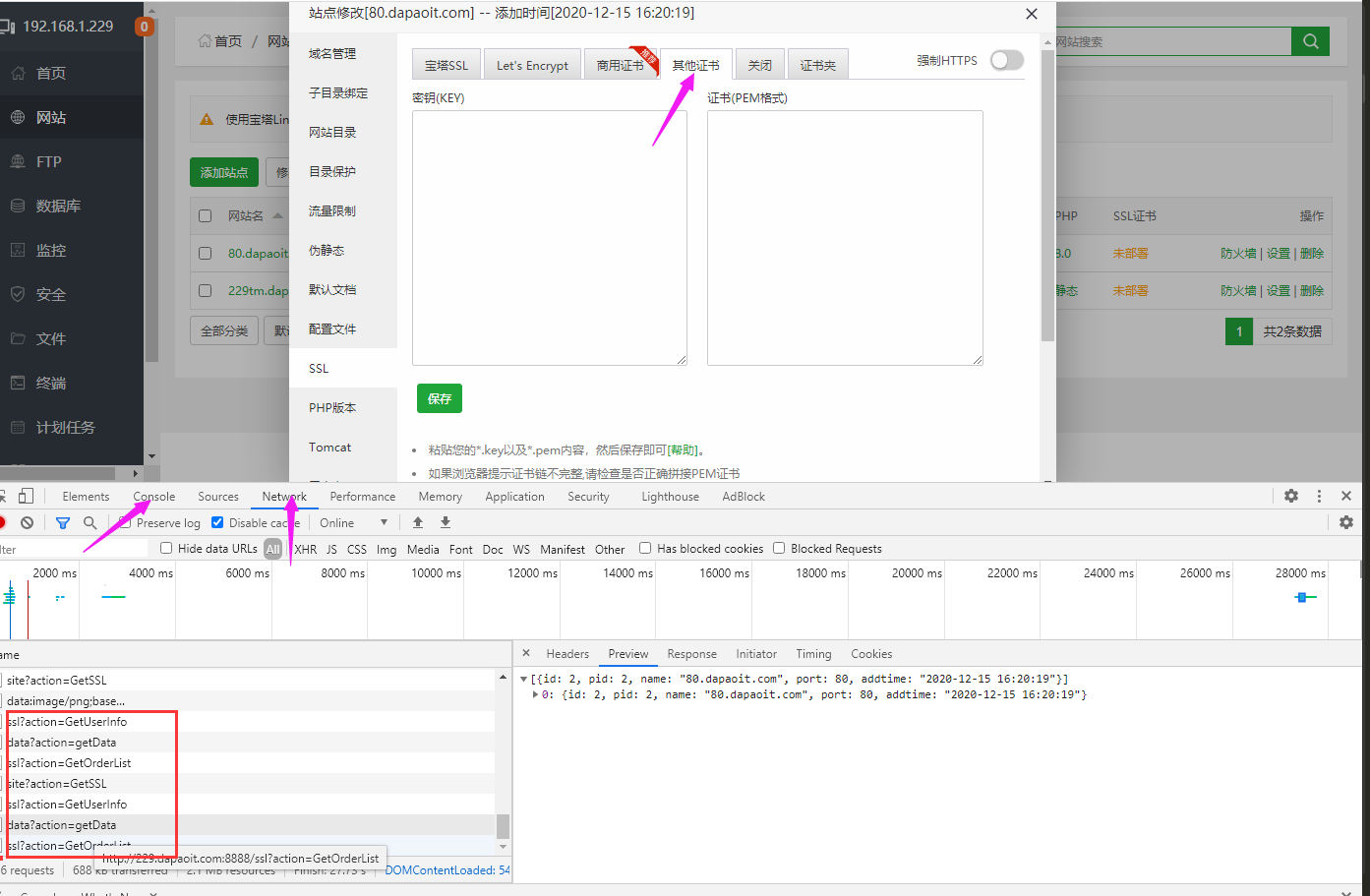Close the request details pane X
This screenshot has height=896, width=1370.
click(526, 653)
